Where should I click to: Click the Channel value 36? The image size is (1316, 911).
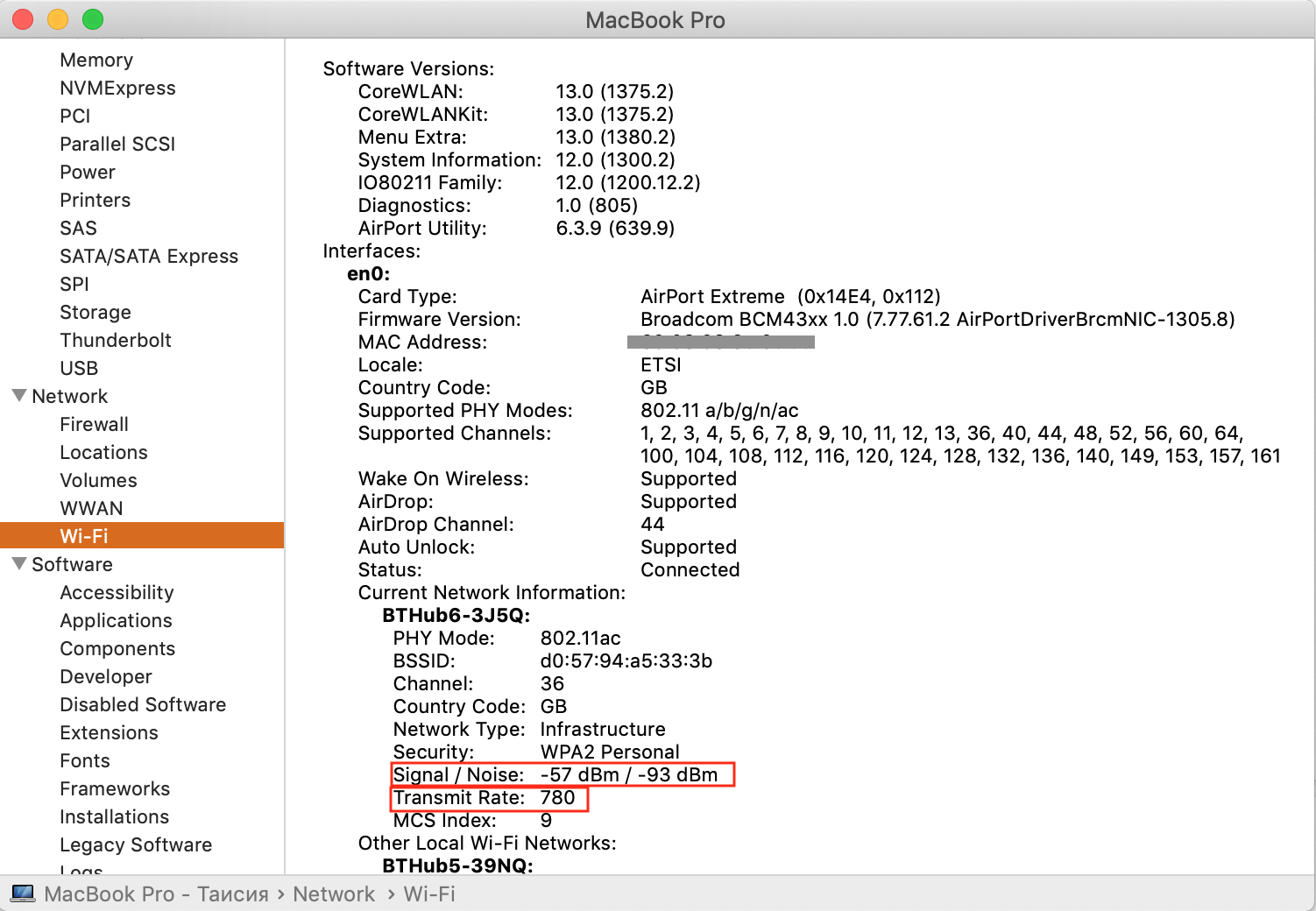point(552,683)
